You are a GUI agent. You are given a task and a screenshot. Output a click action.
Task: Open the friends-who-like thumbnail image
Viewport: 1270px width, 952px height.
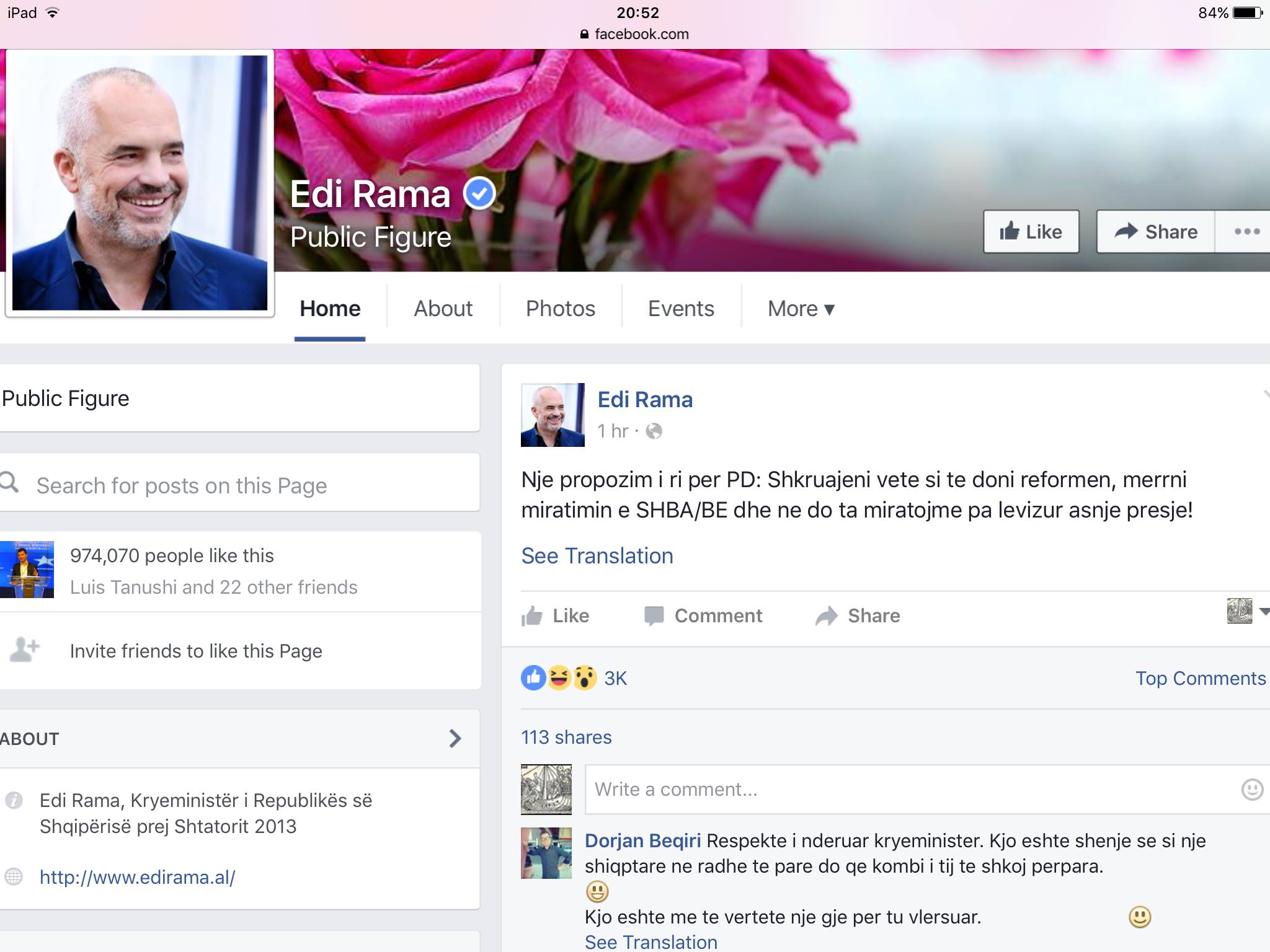click(27, 569)
